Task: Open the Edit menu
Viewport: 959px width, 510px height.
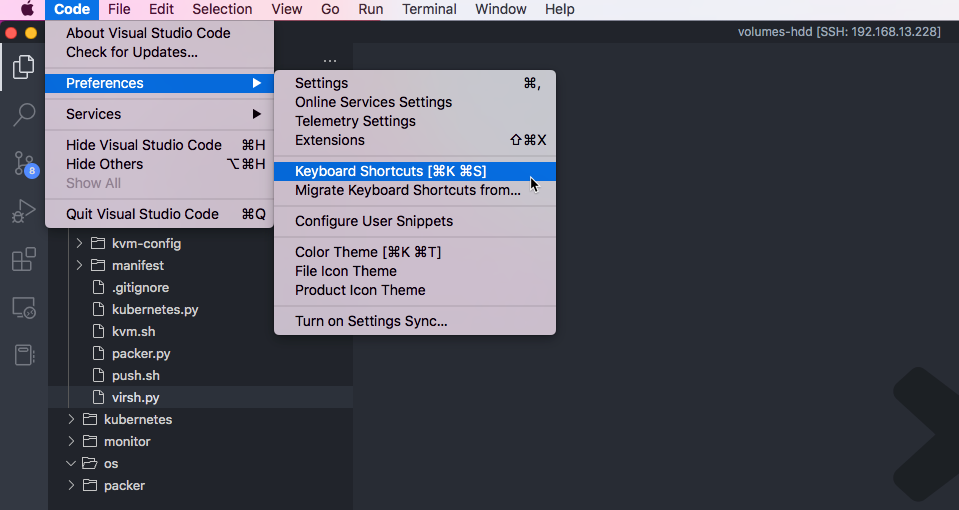Action: point(161,9)
